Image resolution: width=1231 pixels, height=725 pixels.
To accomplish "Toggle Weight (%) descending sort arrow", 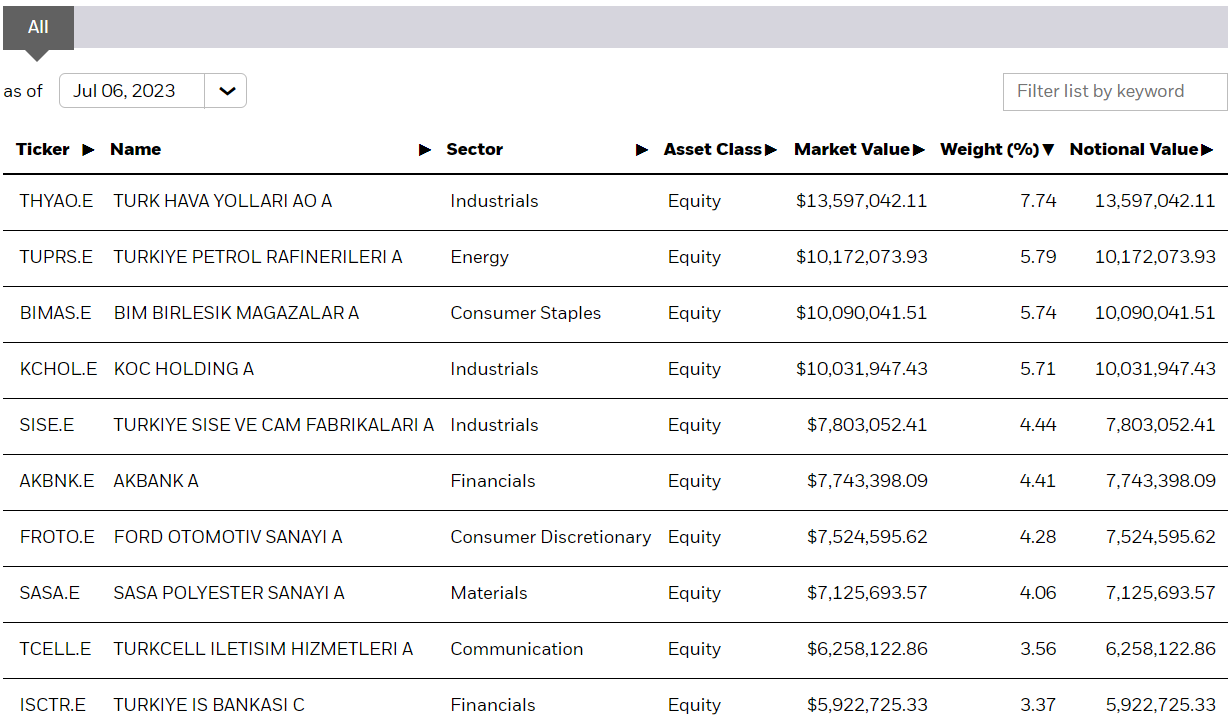I will 1048,150.
